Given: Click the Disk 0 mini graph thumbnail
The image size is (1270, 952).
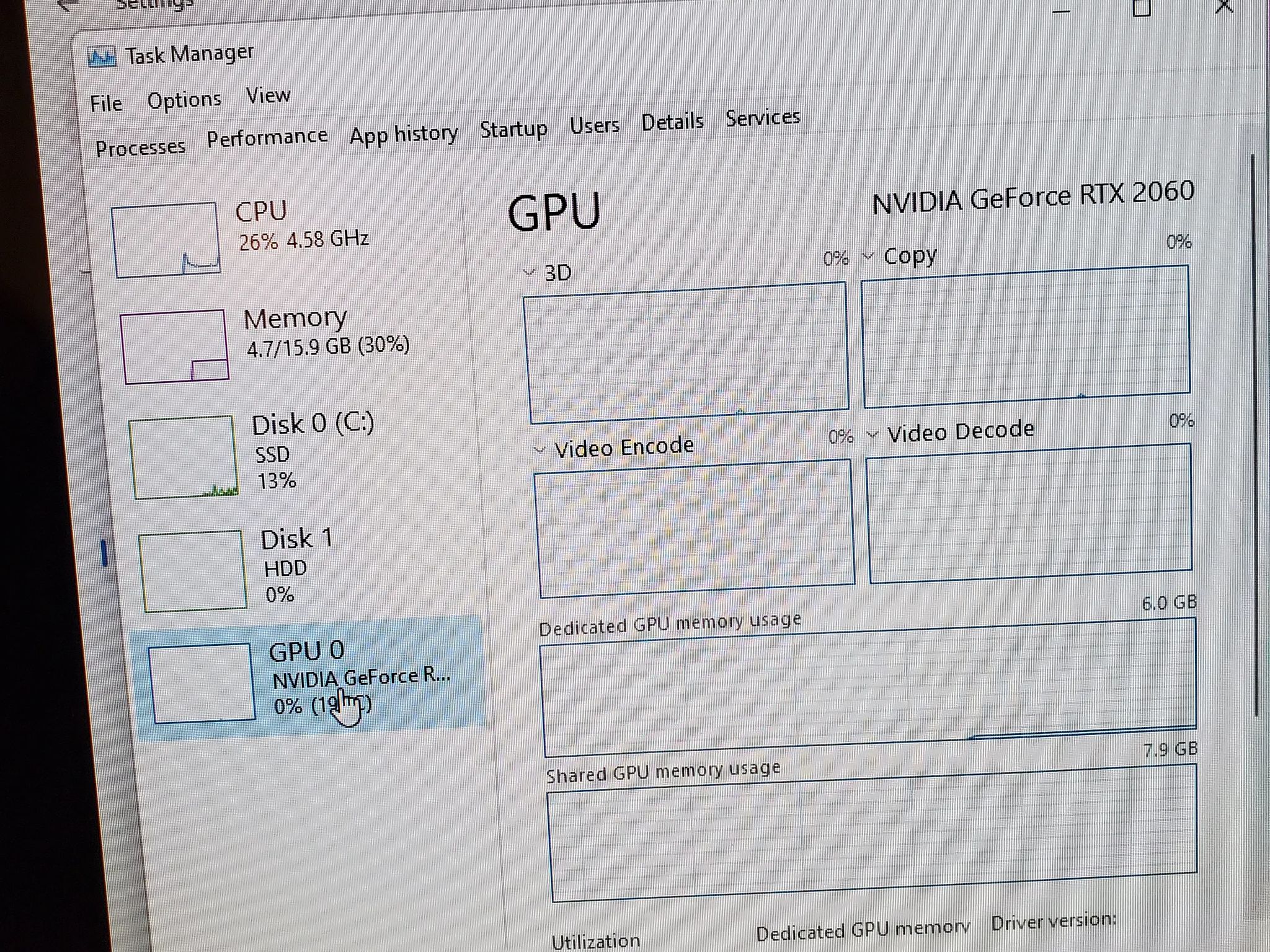Looking at the screenshot, I should coord(184,457).
